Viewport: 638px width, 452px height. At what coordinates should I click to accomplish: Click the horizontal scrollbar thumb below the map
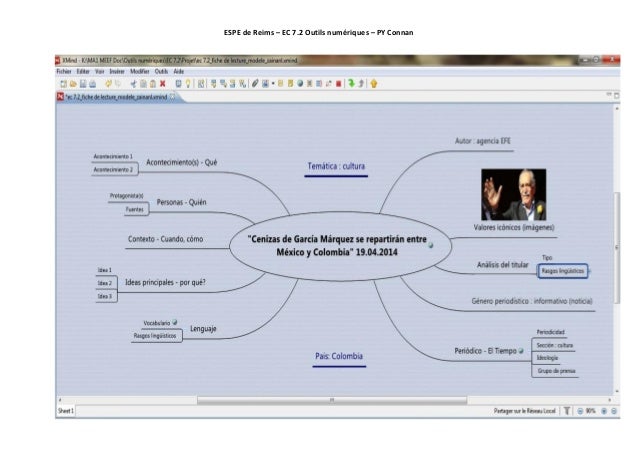(x=332, y=400)
